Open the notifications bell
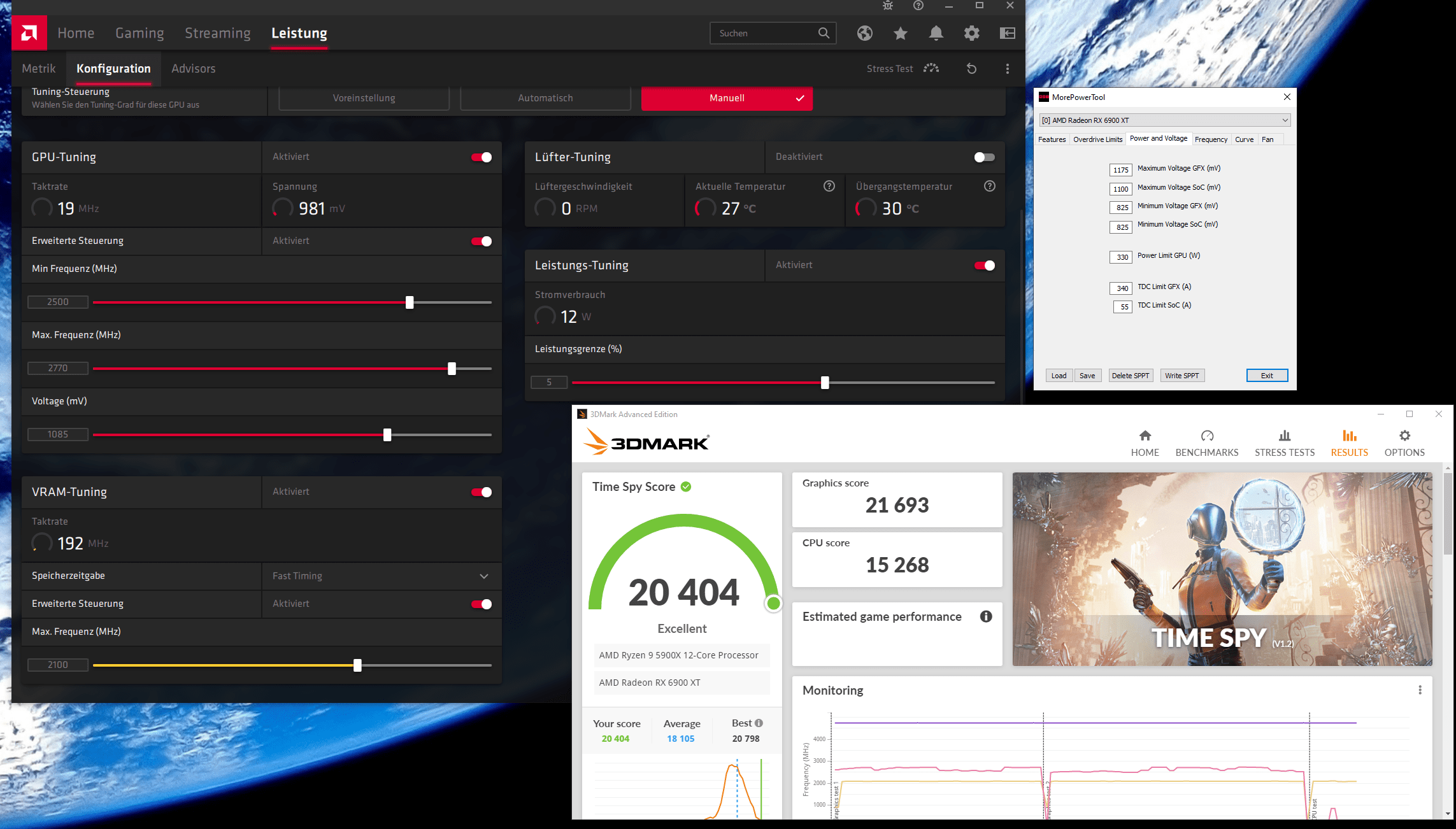The height and width of the screenshot is (829, 1456). (936, 33)
